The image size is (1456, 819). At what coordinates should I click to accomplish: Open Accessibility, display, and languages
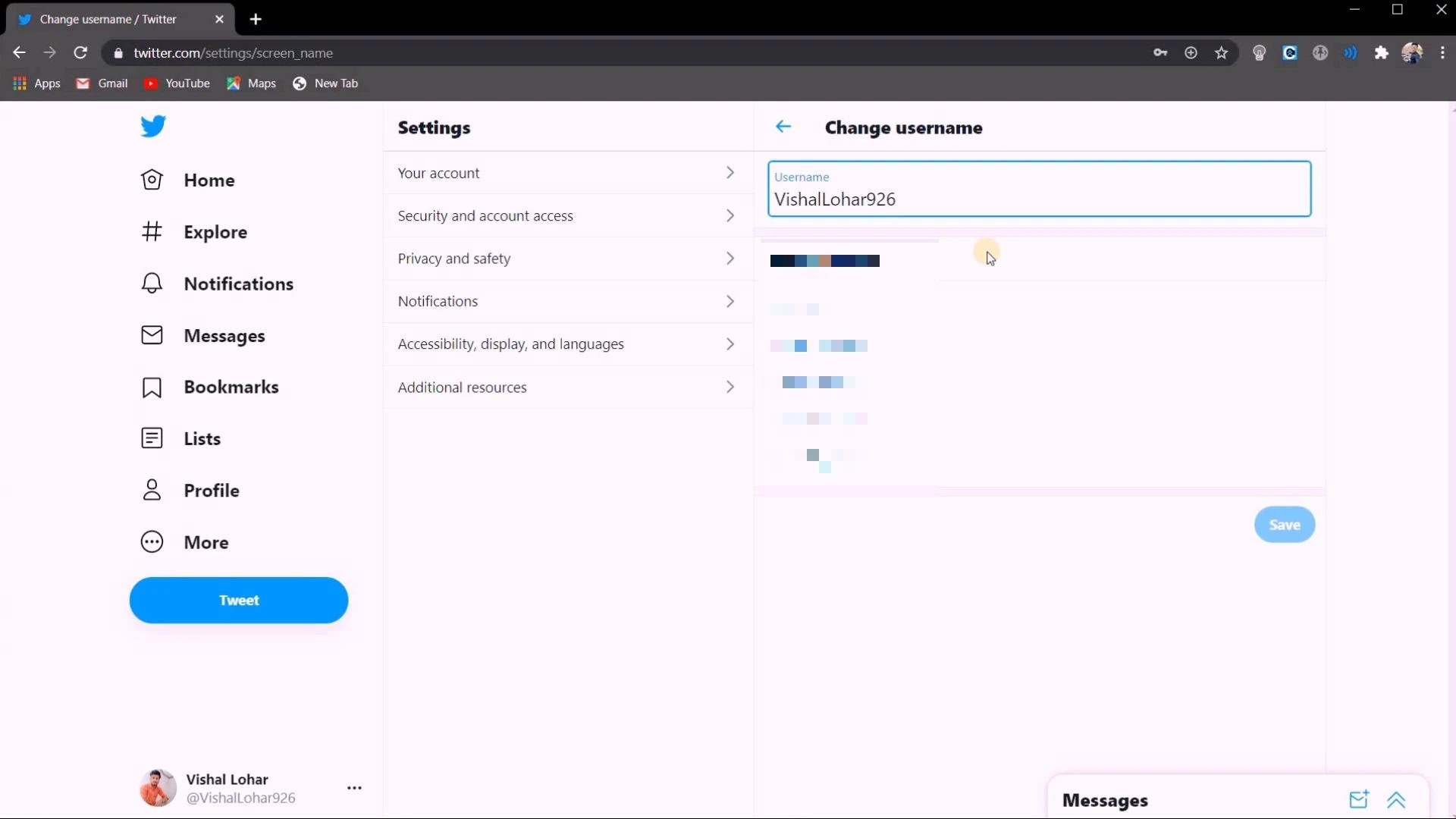(x=567, y=344)
